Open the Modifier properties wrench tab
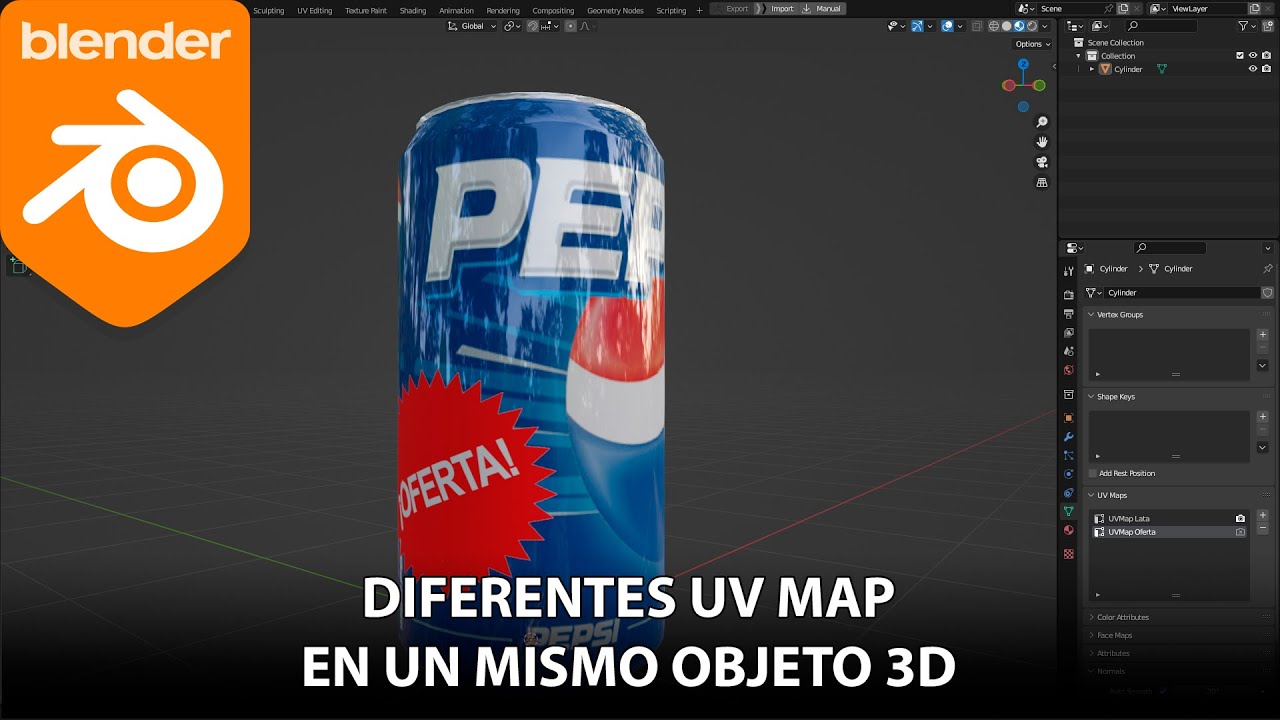Image resolution: width=1280 pixels, height=720 pixels. click(1068, 437)
